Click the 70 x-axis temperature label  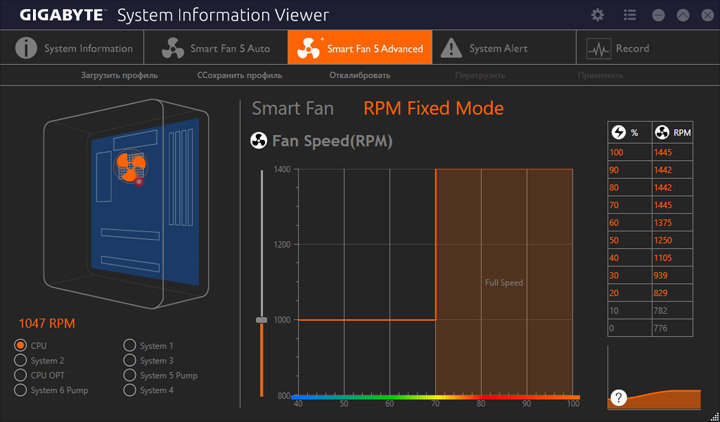tap(435, 404)
